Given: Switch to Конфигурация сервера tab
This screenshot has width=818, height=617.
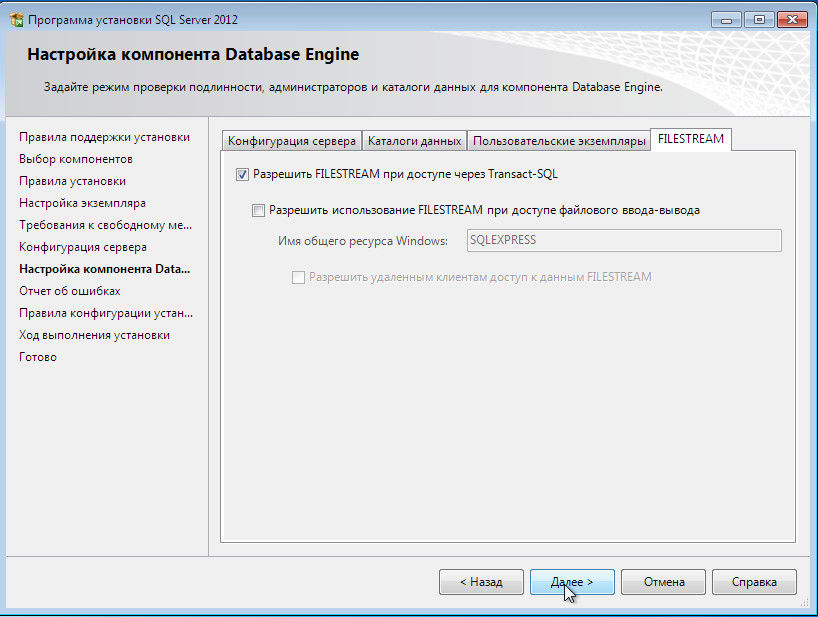Looking at the screenshot, I should pos(292,141).
